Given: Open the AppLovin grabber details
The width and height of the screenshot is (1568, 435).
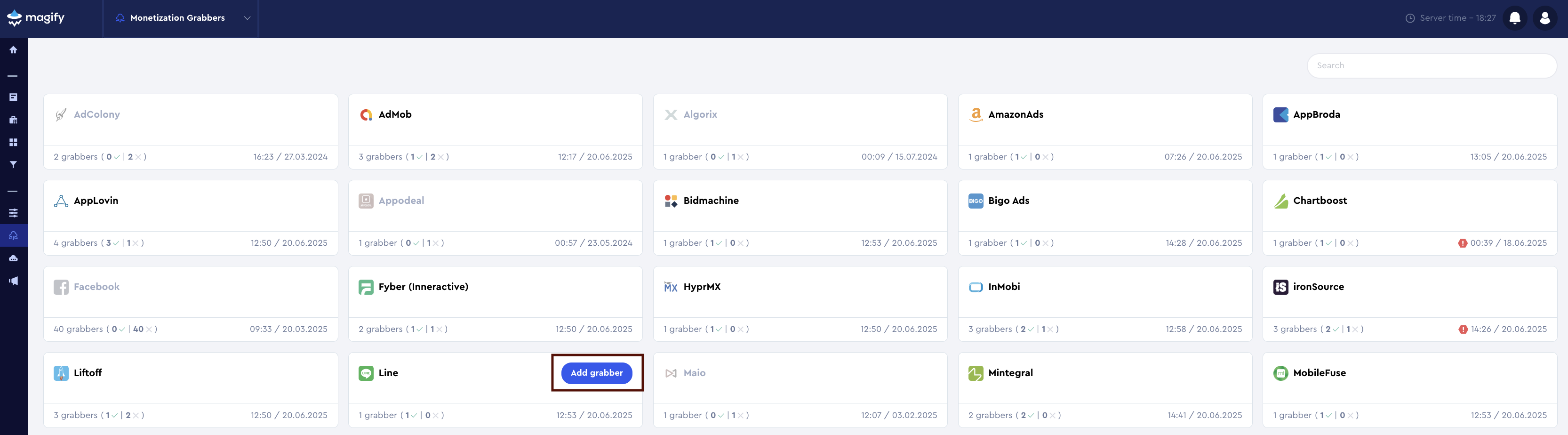Looking at the screenshot, I should [x=191, y=217].
